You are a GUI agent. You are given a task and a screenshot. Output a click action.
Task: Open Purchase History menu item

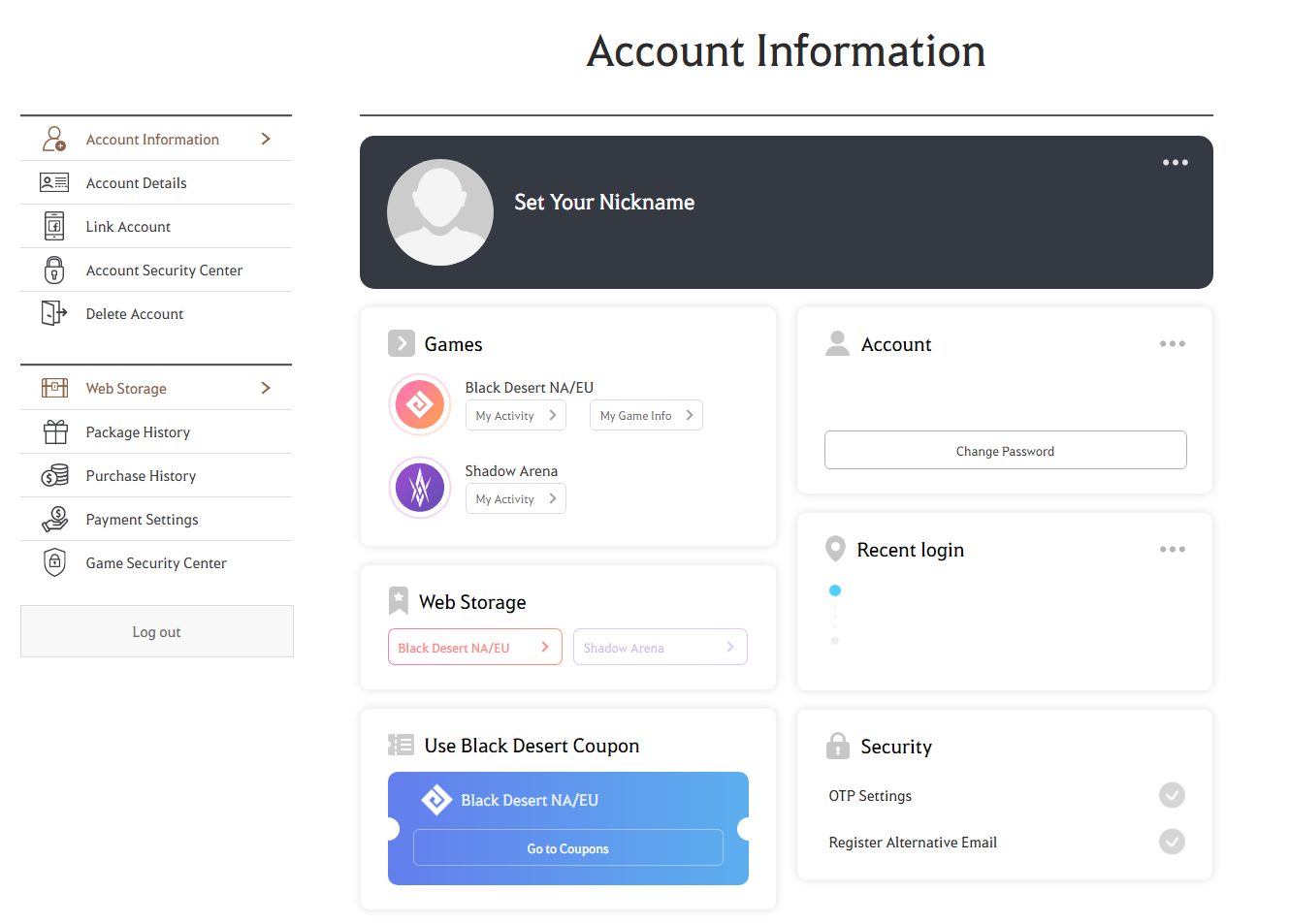tap(156, 475)
